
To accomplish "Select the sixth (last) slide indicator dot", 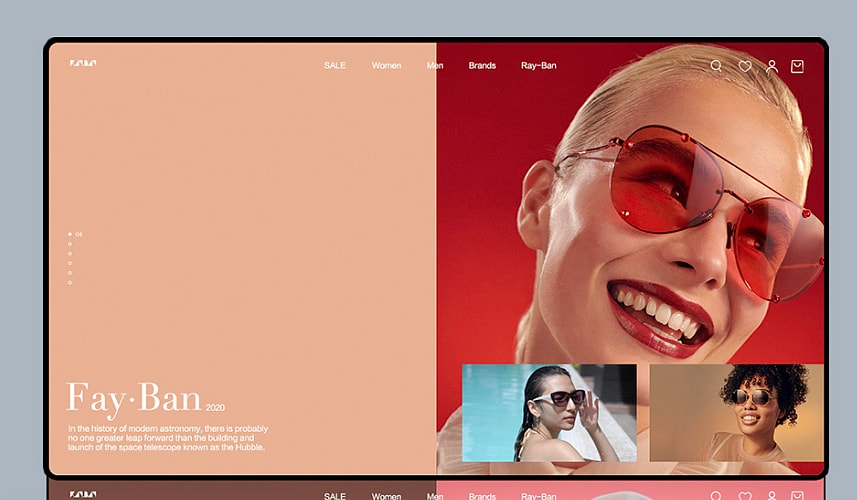I will (x=70, y=283).
